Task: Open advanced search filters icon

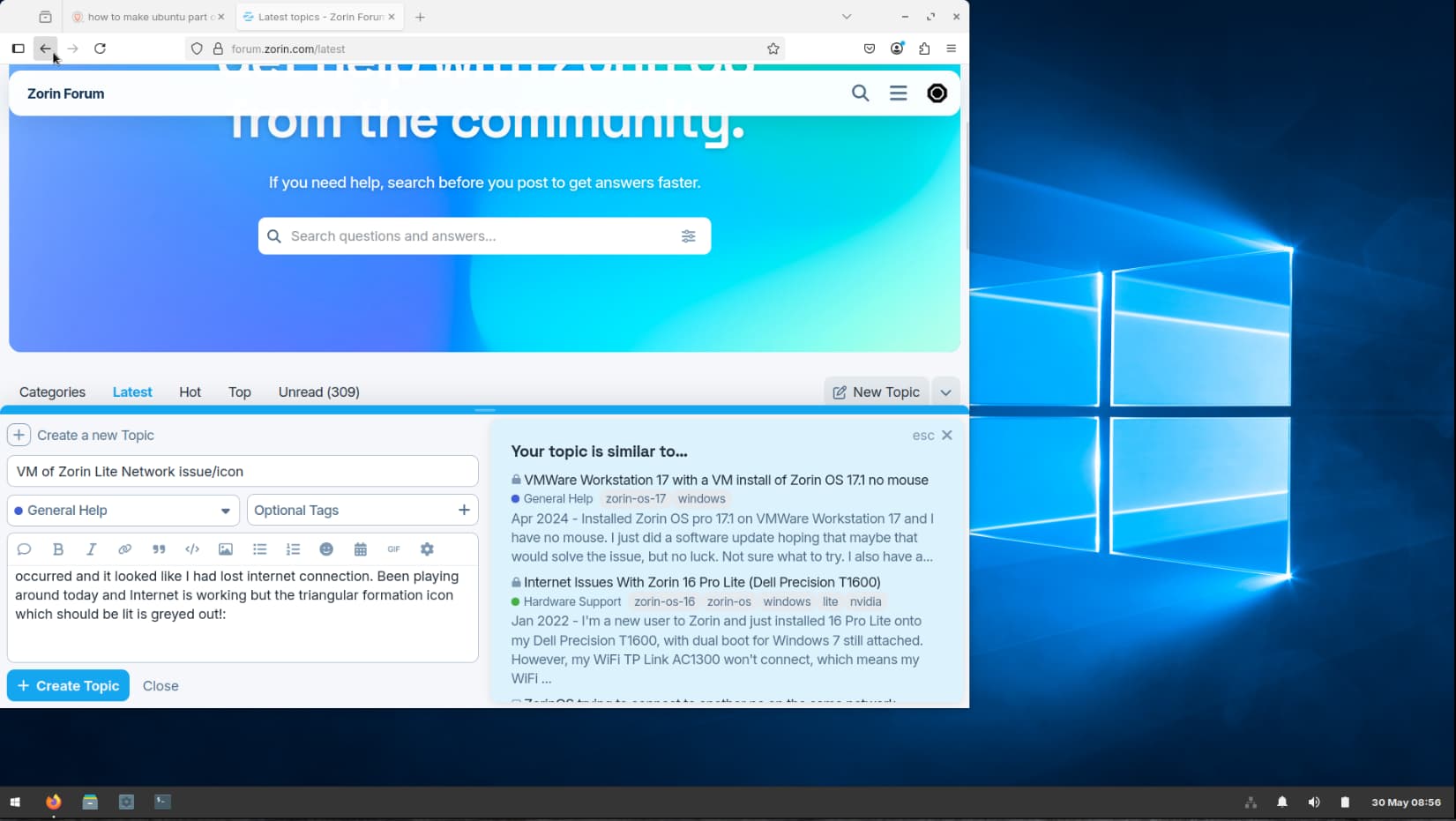Action: (688, 236)
